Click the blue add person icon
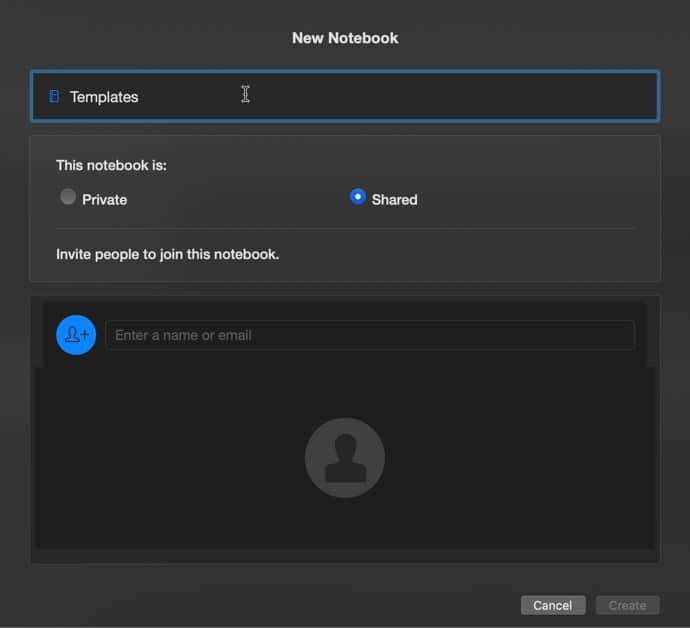 click(x=76, y=335)
